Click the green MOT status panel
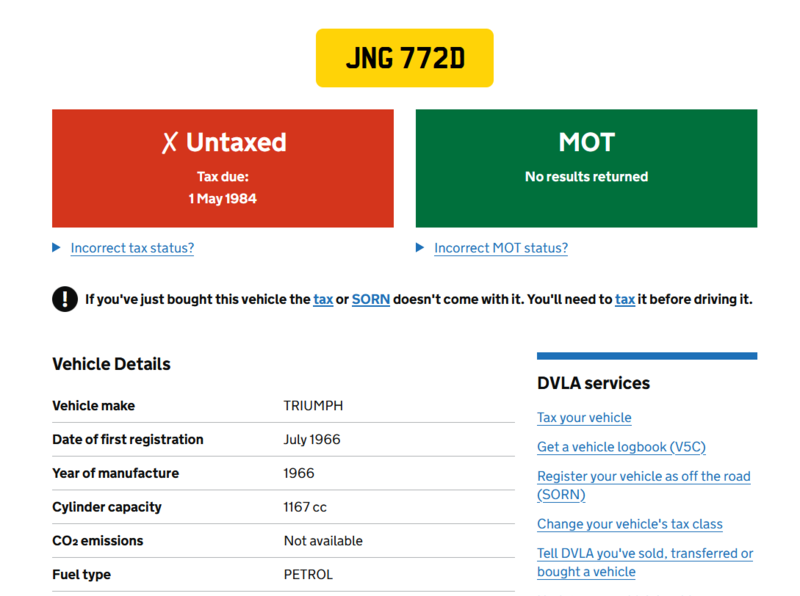800x596 pixels. coord(586,168)
